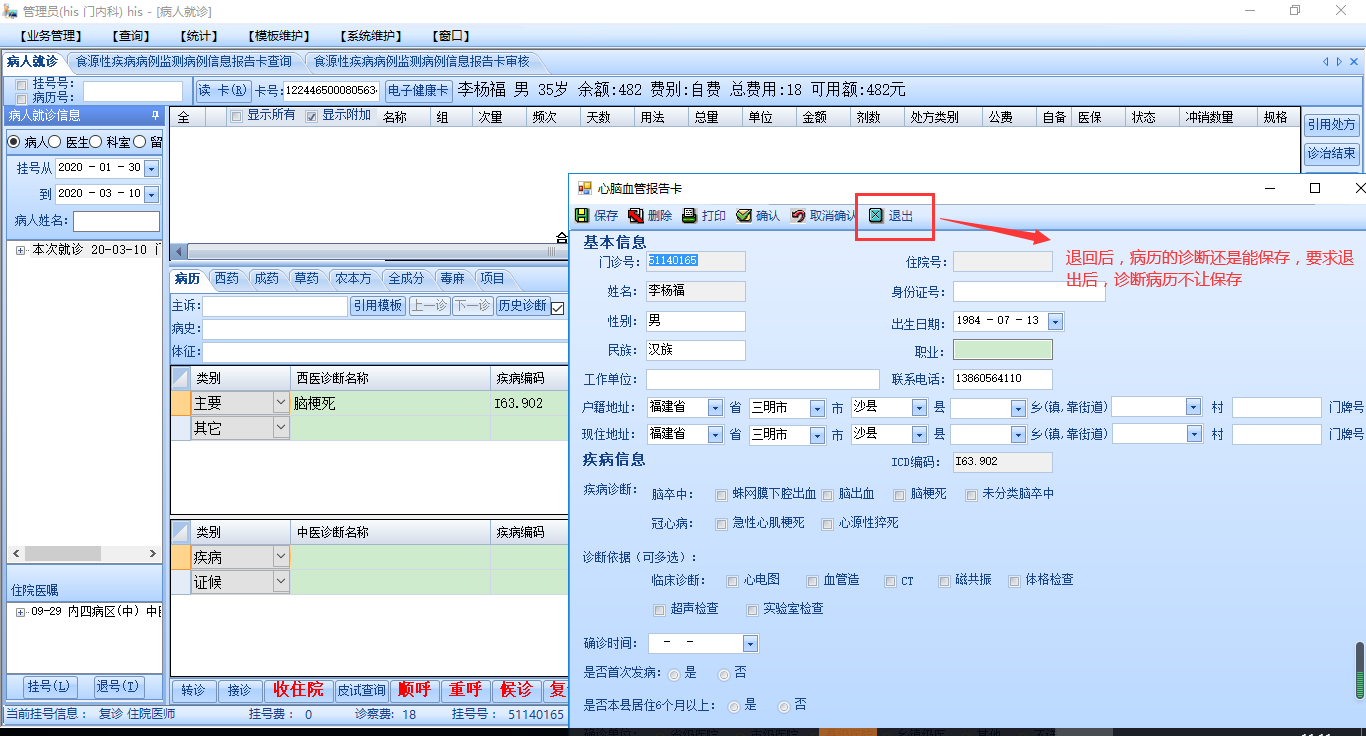This screenshot has width=1366, height=736.
Task: Click the 电子健康卡 button
Action: pyautogui.click(x=418, y=91)
